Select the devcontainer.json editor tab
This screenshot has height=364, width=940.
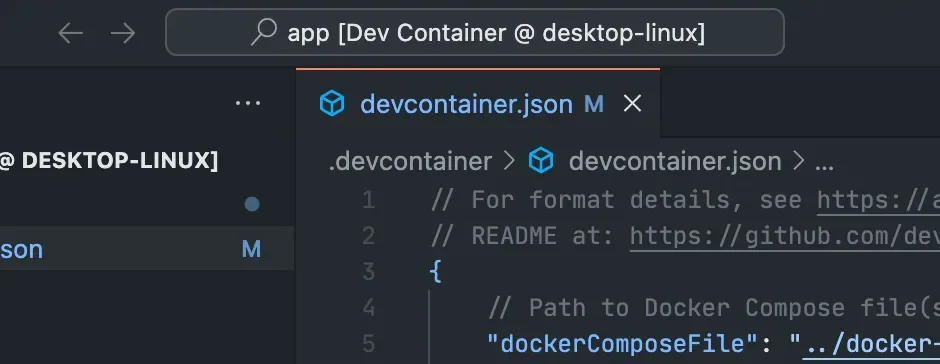[x=478, y=104]
